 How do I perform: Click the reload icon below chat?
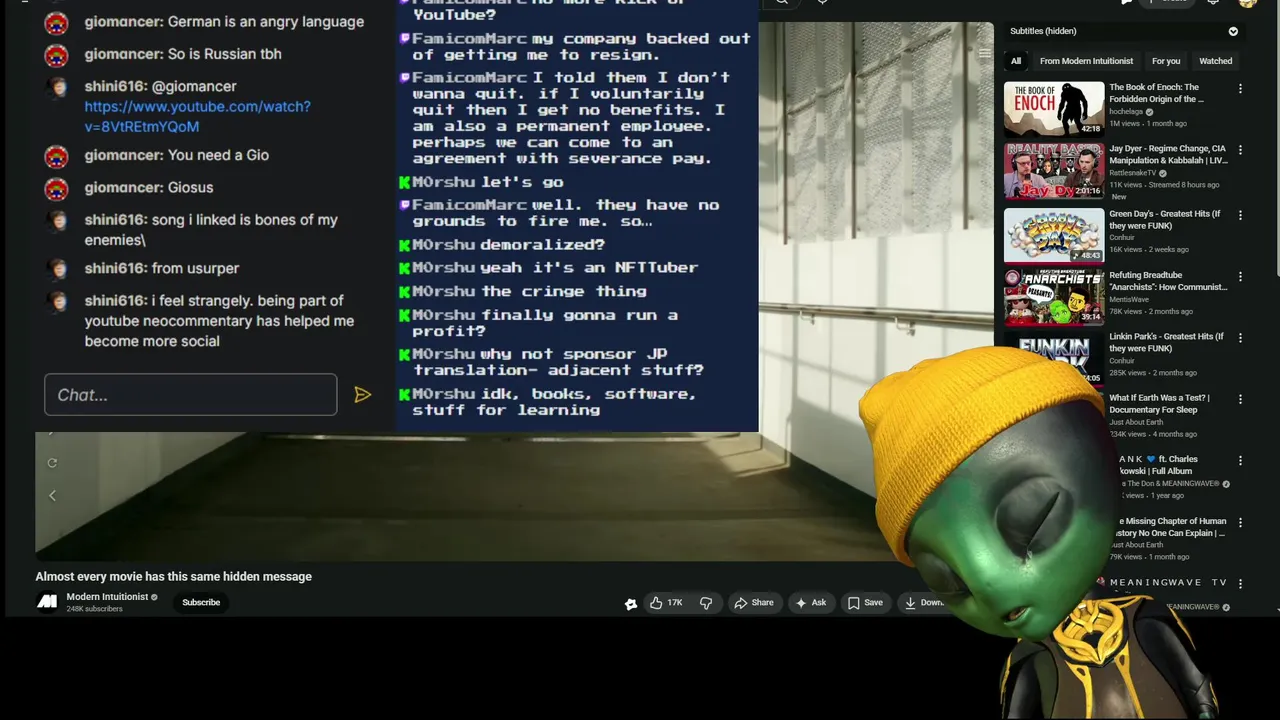(x=52, y=462)
